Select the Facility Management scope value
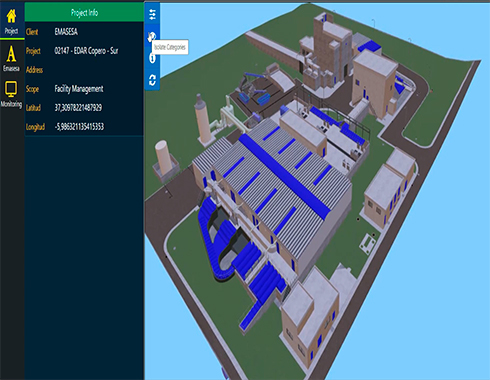 point(79,89)
